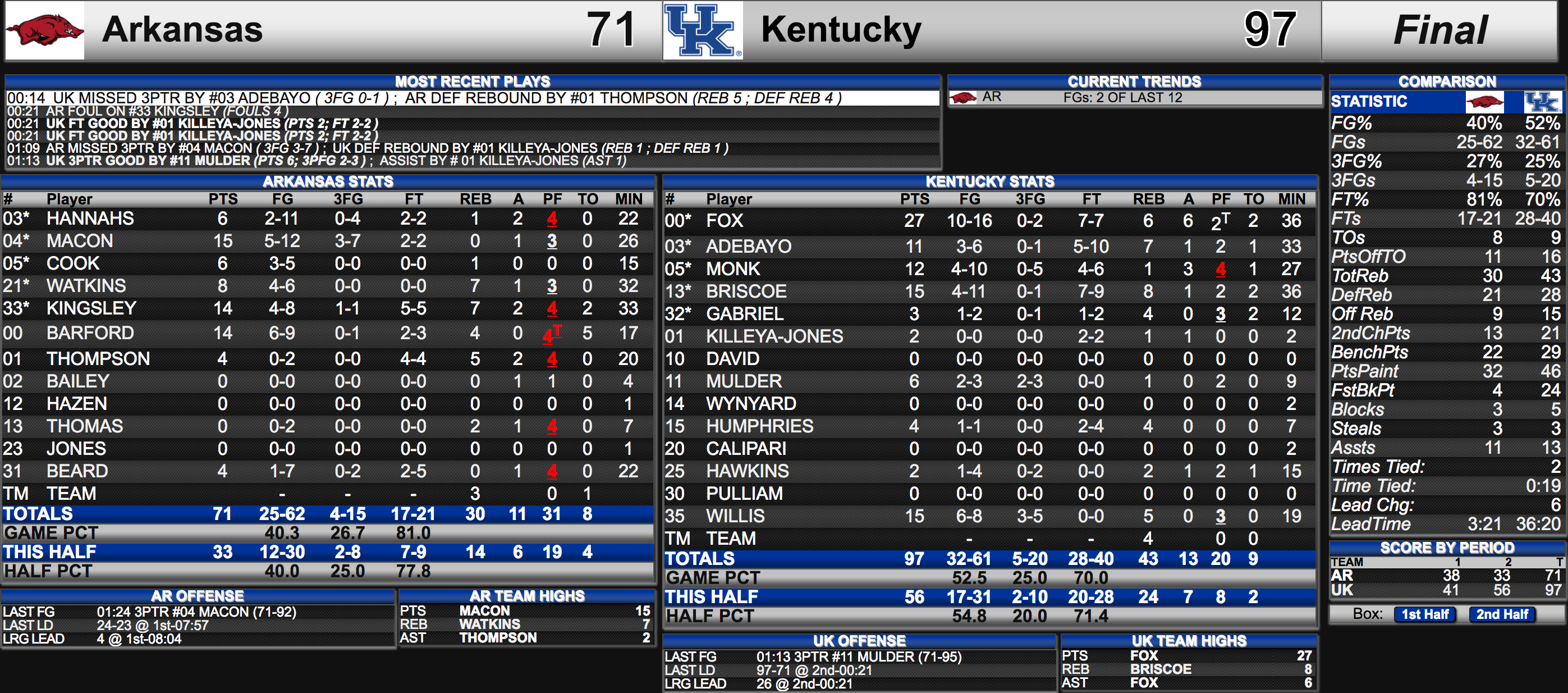
Task: Open the 1st Half box score
Action: (x=1425, y=614)
